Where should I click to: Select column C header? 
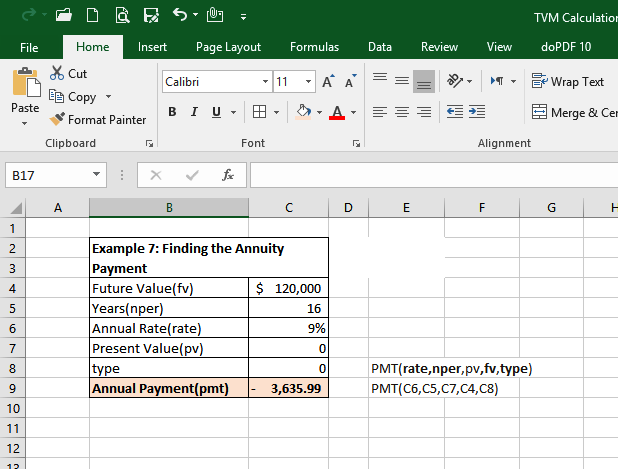click(x=289, y=207)
